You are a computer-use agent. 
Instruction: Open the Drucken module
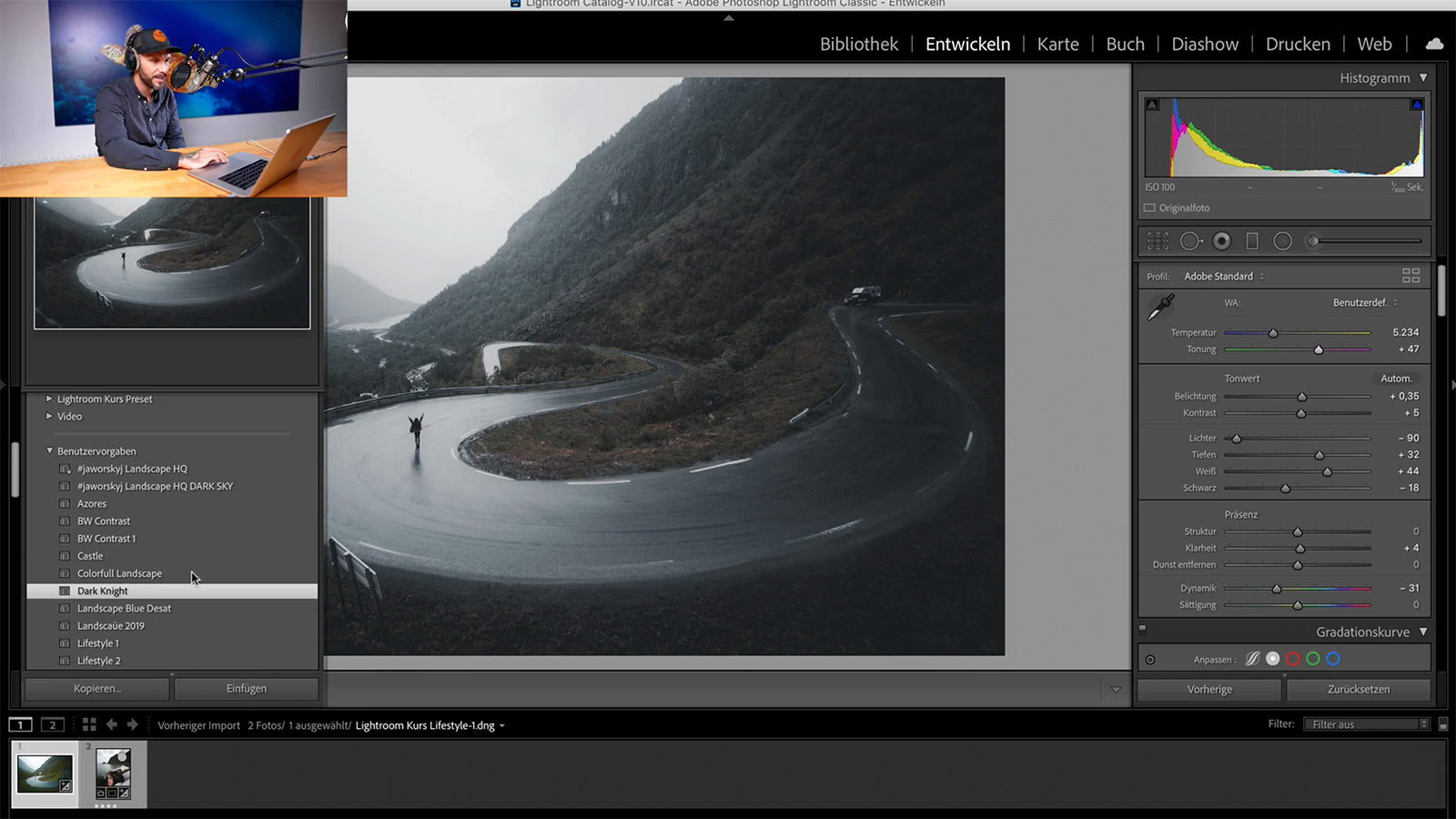pyautogui.click(x=1298, y=44)
